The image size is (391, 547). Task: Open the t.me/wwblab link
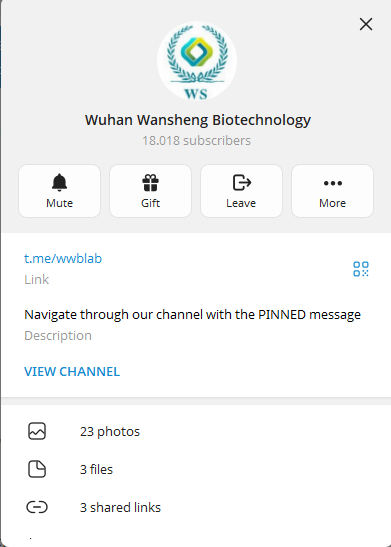click(x=63, y=258)
